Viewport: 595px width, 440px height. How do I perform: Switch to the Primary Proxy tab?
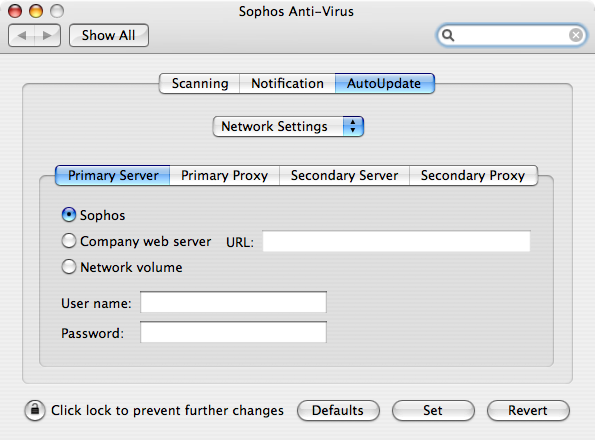(224, 175)
